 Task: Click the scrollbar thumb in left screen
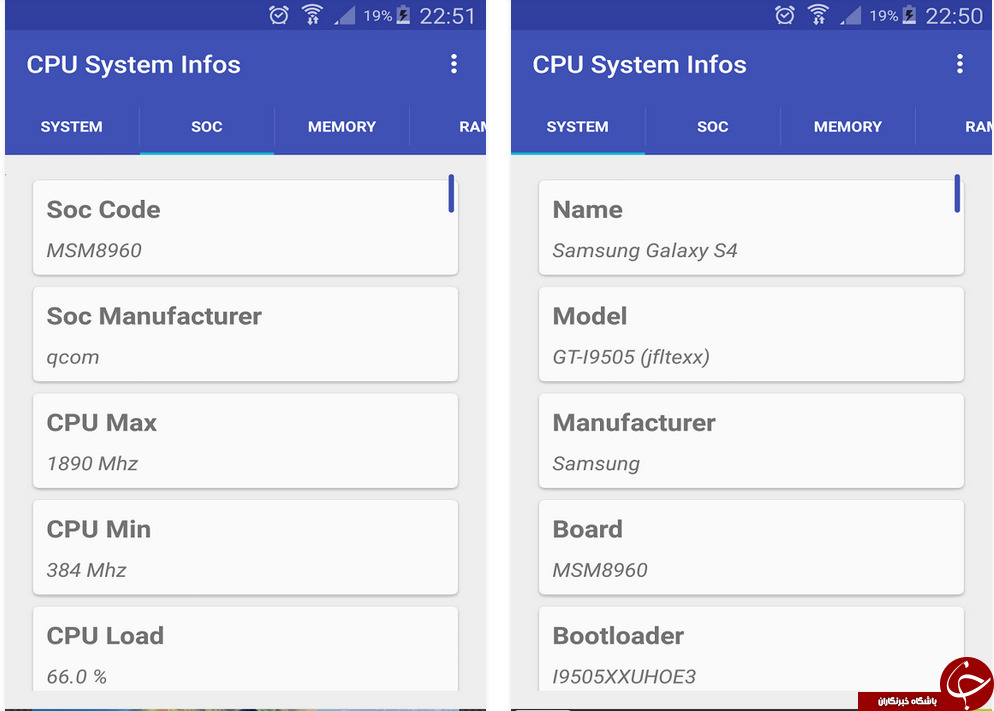(x=451, y=193)
